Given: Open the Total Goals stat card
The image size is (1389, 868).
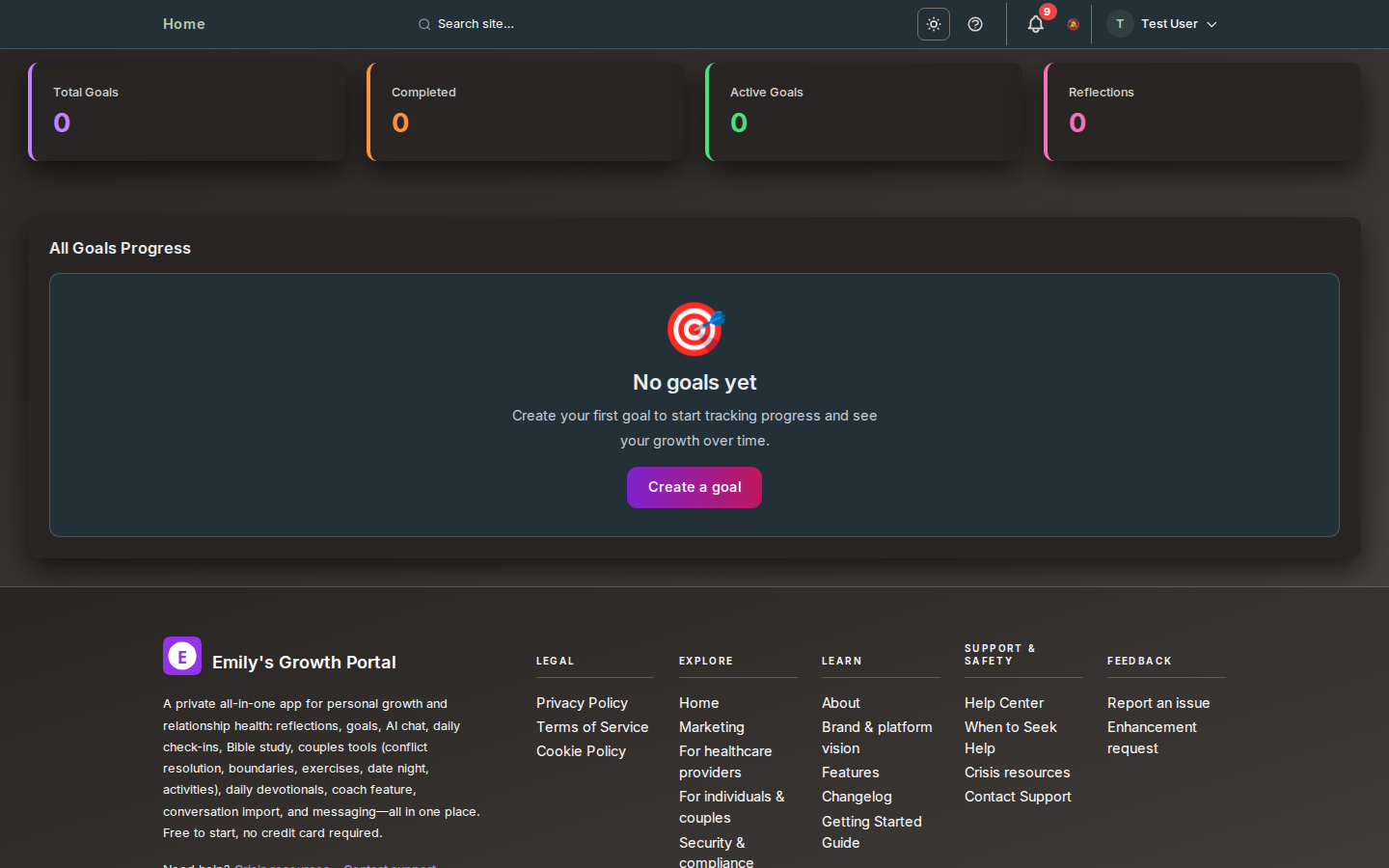Looking at the screenshot, I should (x=187, y=112).
